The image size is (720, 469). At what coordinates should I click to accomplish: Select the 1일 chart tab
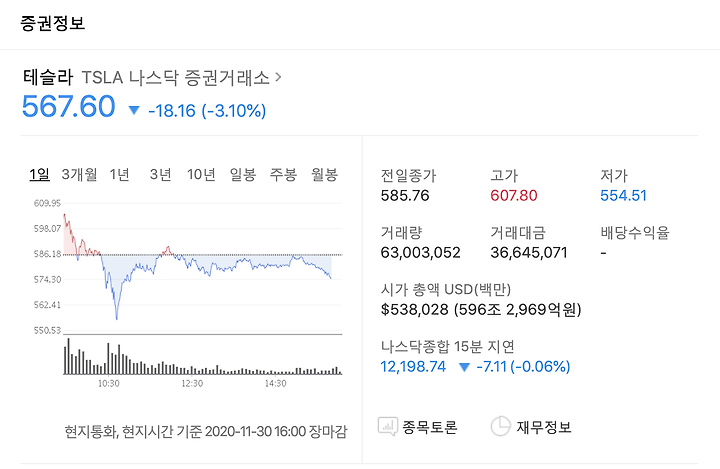(x=39, y=174)
